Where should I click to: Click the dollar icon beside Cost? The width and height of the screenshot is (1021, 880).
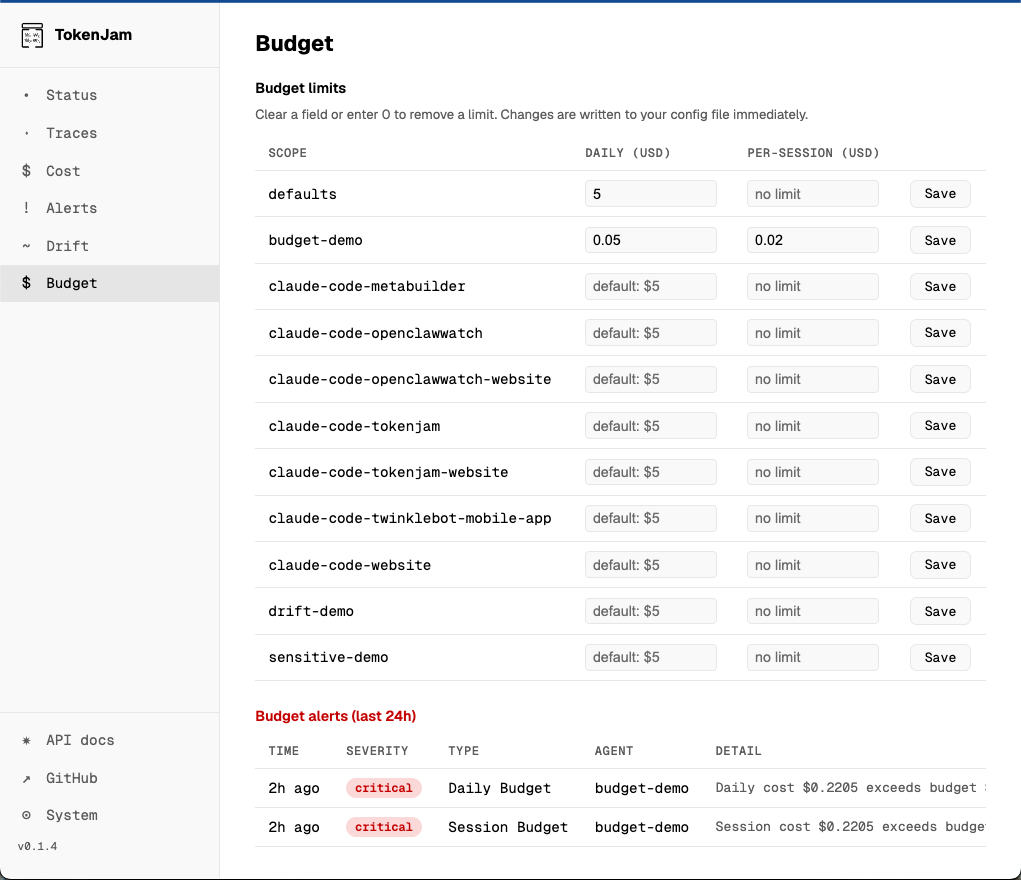26,171
